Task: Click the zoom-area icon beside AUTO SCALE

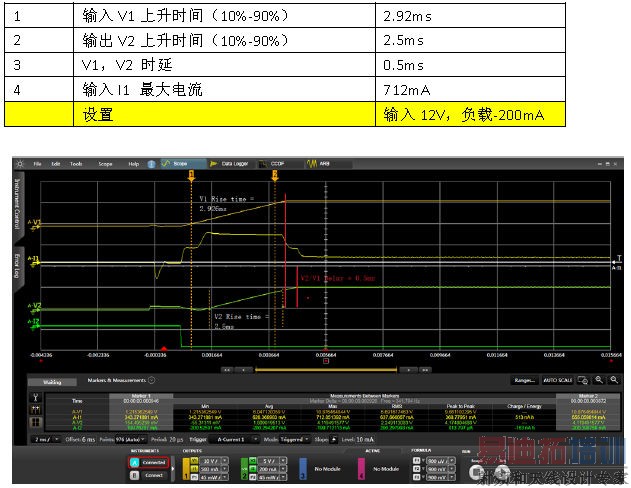Action: (x=583, y=380)
